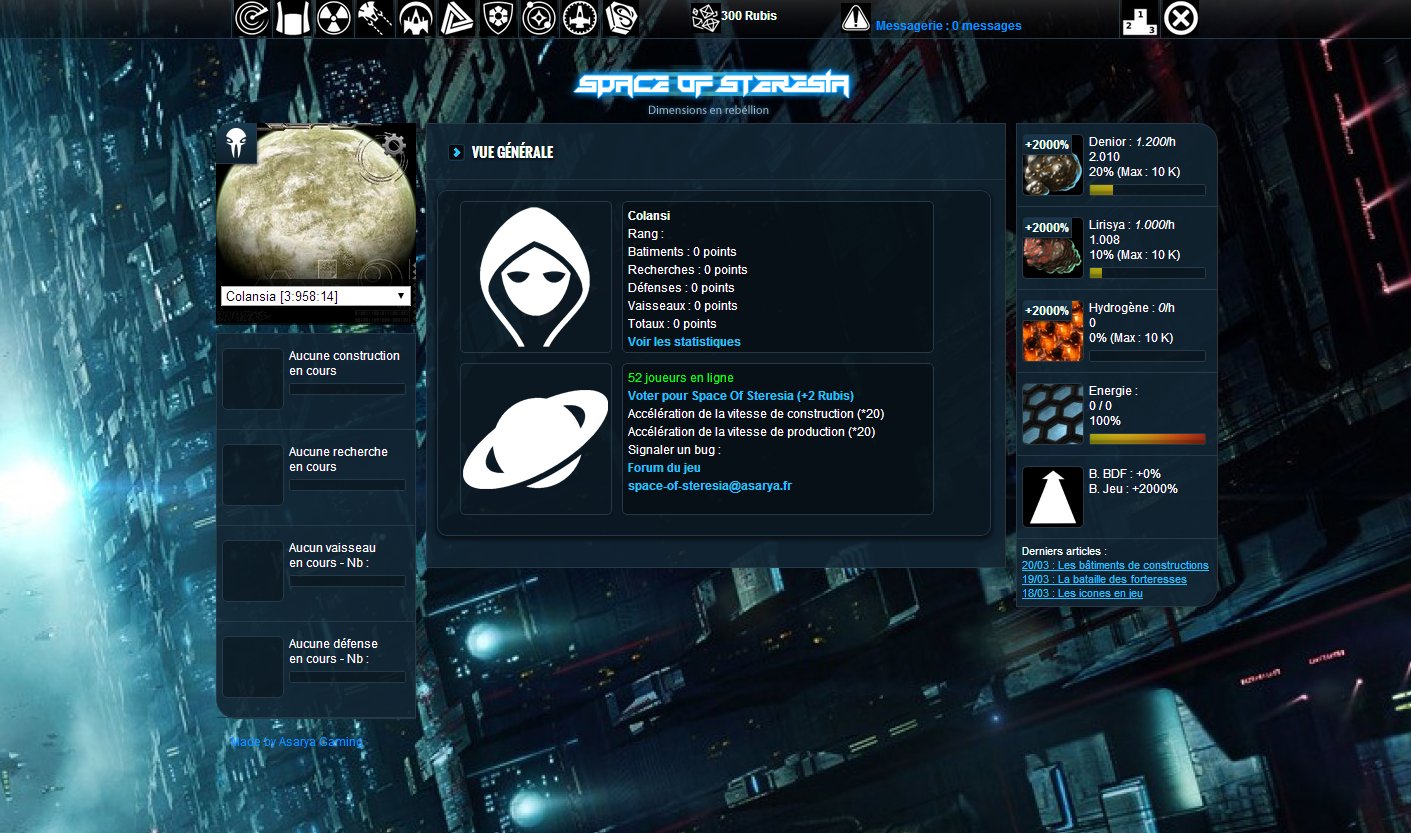This screenshot has height=833, width=1411.
Task: Click the Denior resource image
Action: click(x=1053, y=165)
